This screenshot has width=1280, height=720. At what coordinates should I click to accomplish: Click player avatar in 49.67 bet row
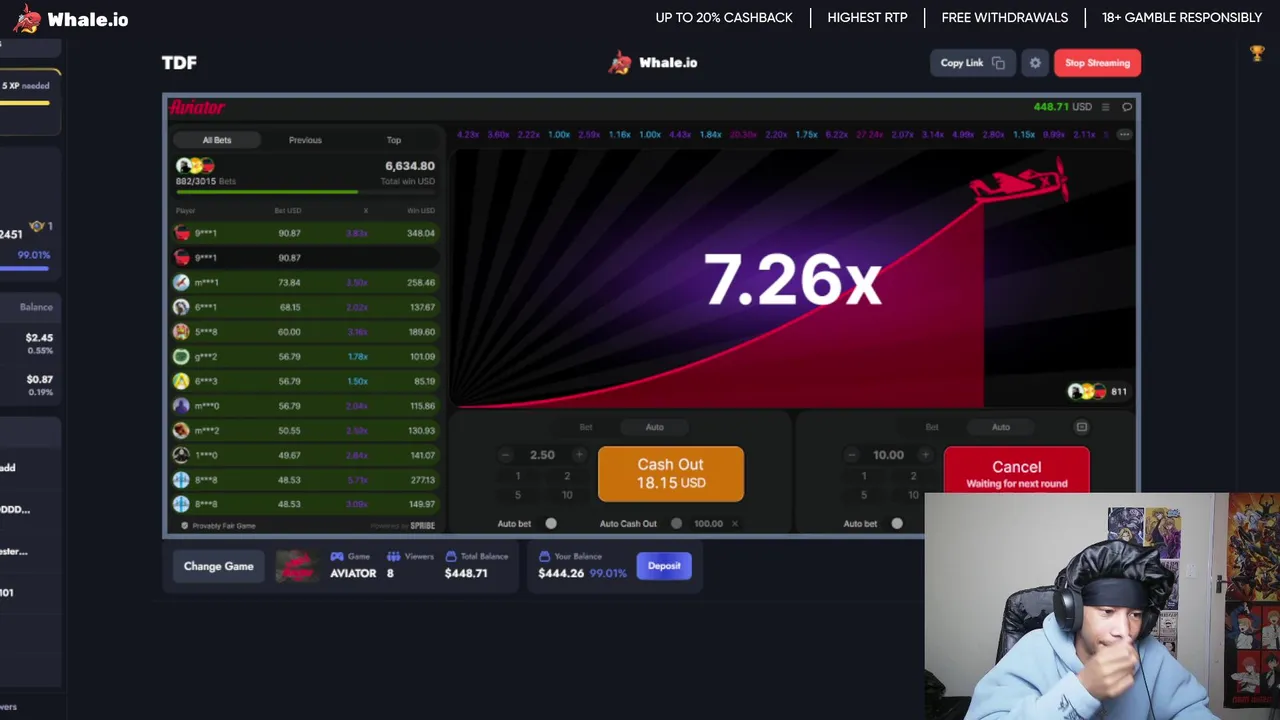point(181,455)
